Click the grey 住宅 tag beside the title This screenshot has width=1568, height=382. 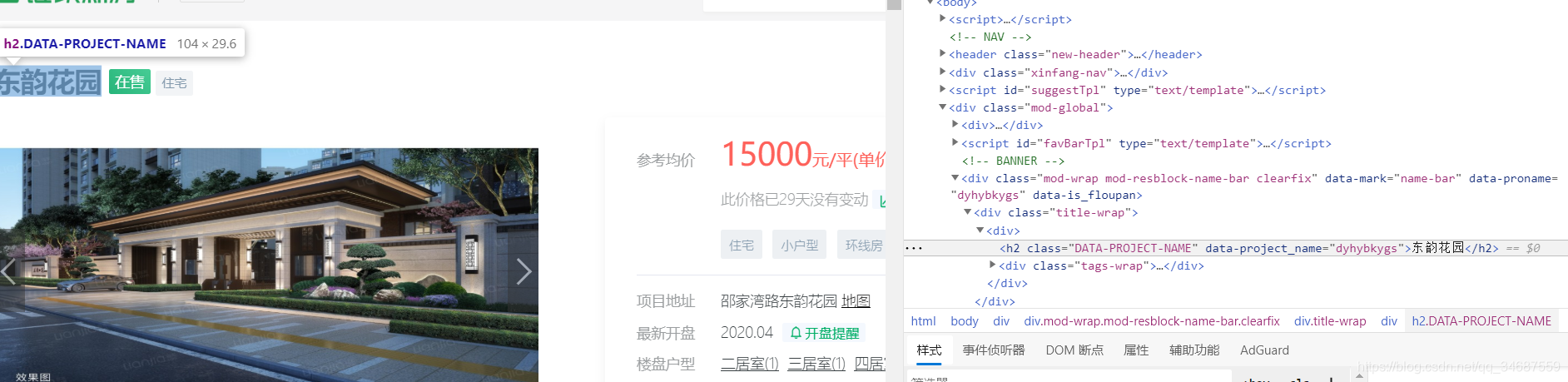click(175, 83)
